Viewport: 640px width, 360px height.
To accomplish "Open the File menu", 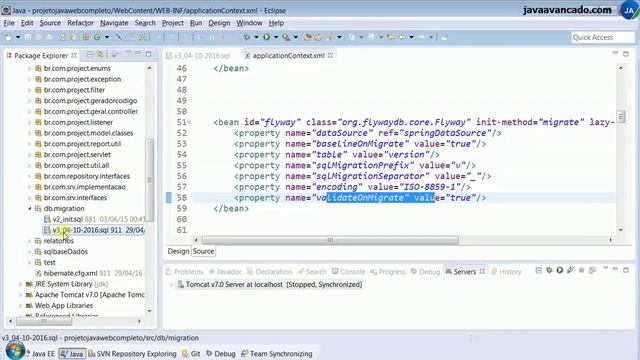I will [x=9, y=23].
